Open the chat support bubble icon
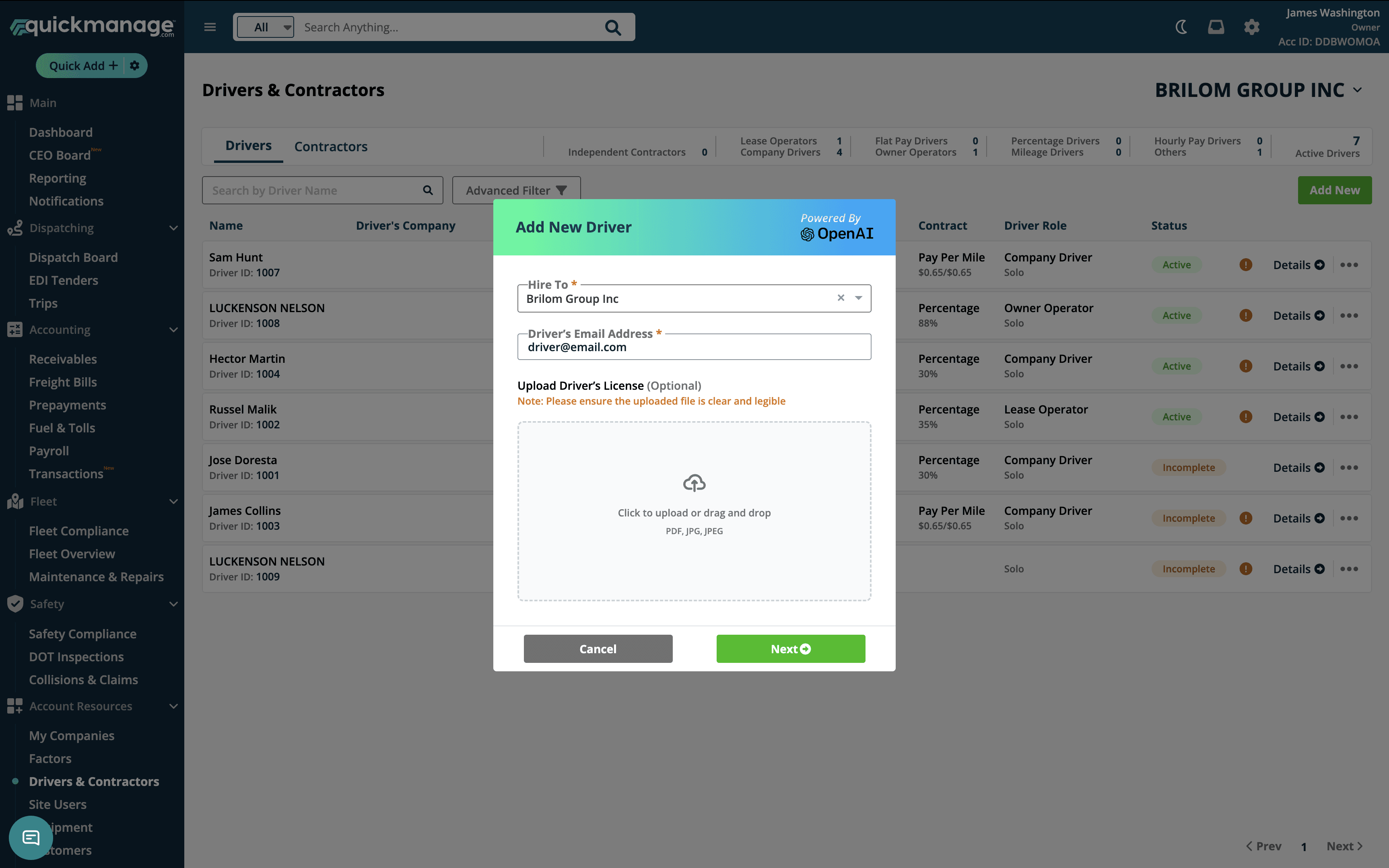The height and width of the screenshot is (868, 1389). click(x=31, y=837)
